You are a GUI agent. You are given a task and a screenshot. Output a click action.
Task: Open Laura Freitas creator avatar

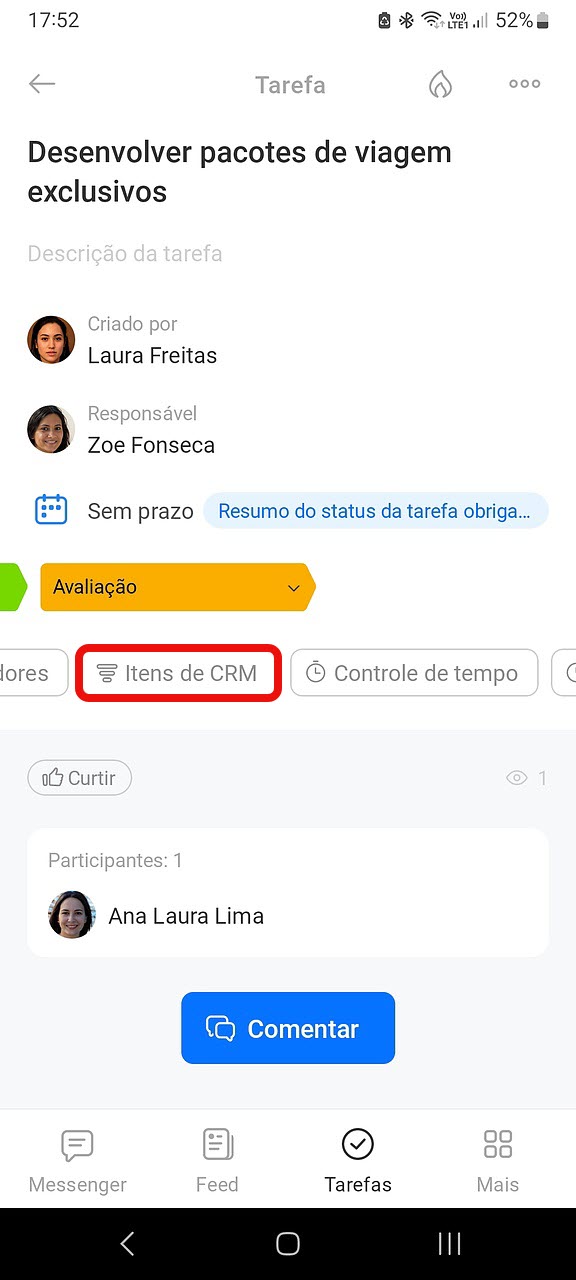click(51, 340)
